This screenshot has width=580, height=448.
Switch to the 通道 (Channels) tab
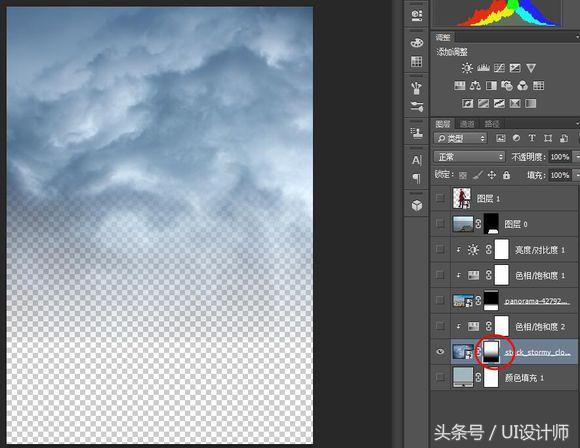click(x=467, y=124)
